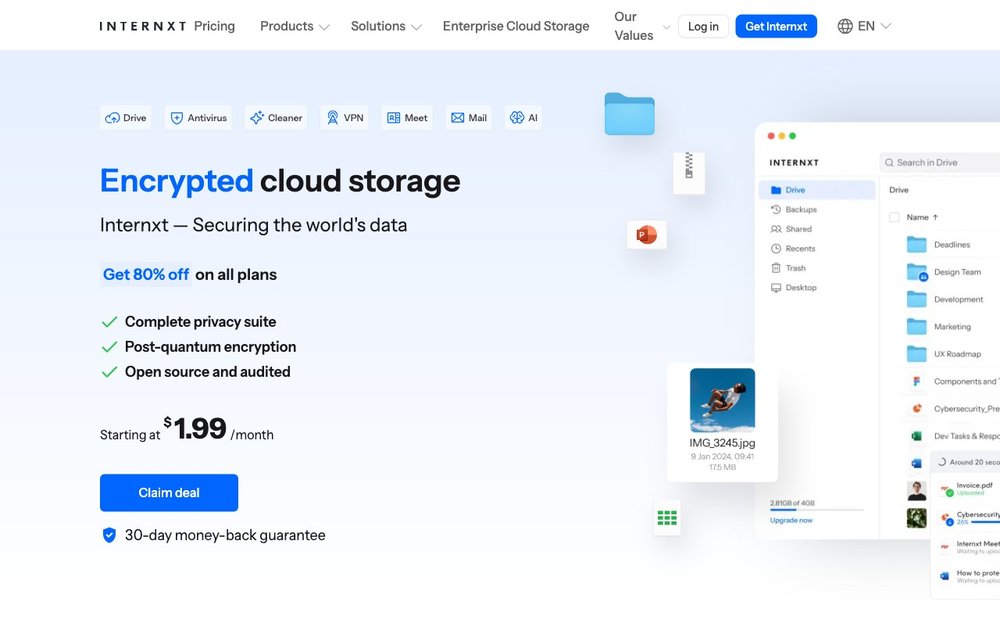
Task: Click the floating zip file icon
Action: pos(689,172)
